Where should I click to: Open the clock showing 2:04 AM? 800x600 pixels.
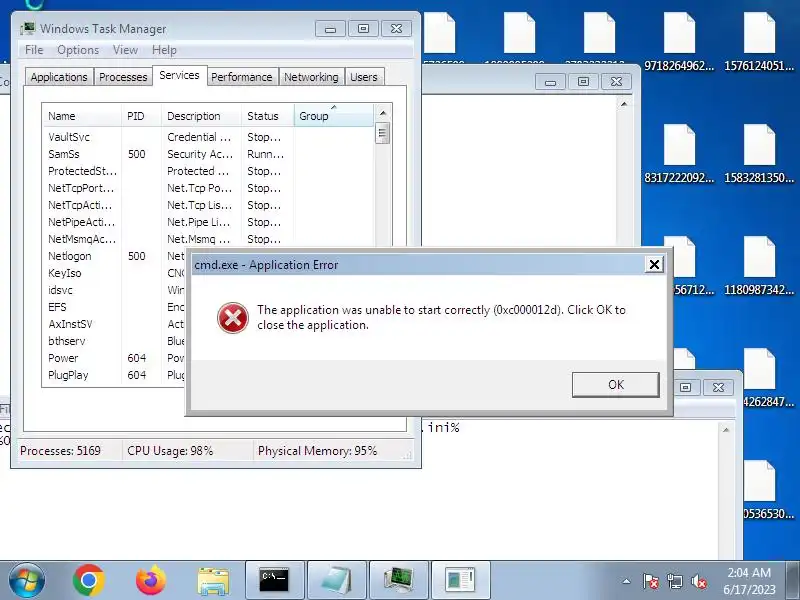749,581
